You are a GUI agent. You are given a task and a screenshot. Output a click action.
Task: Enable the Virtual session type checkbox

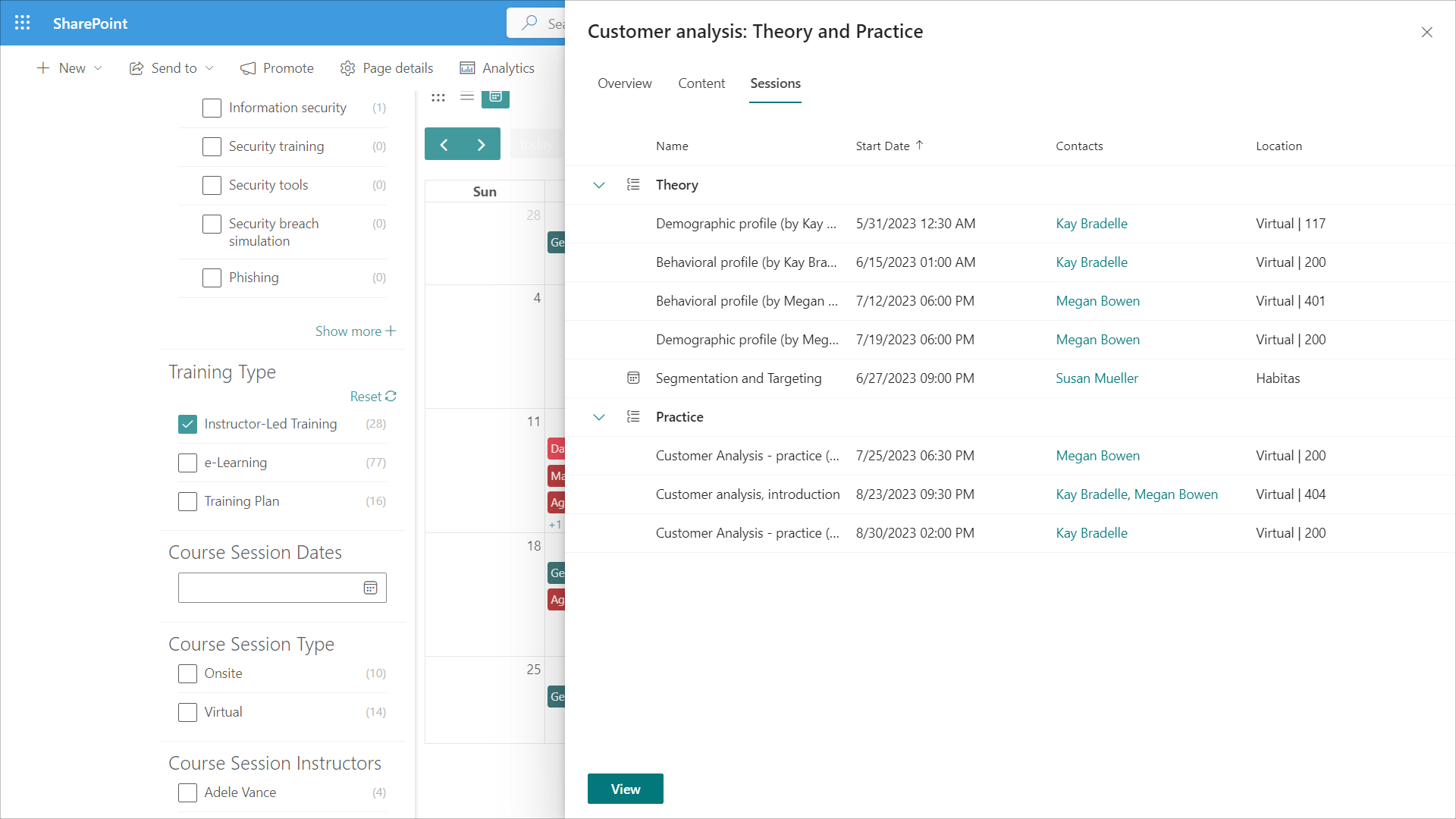point(187,712)
